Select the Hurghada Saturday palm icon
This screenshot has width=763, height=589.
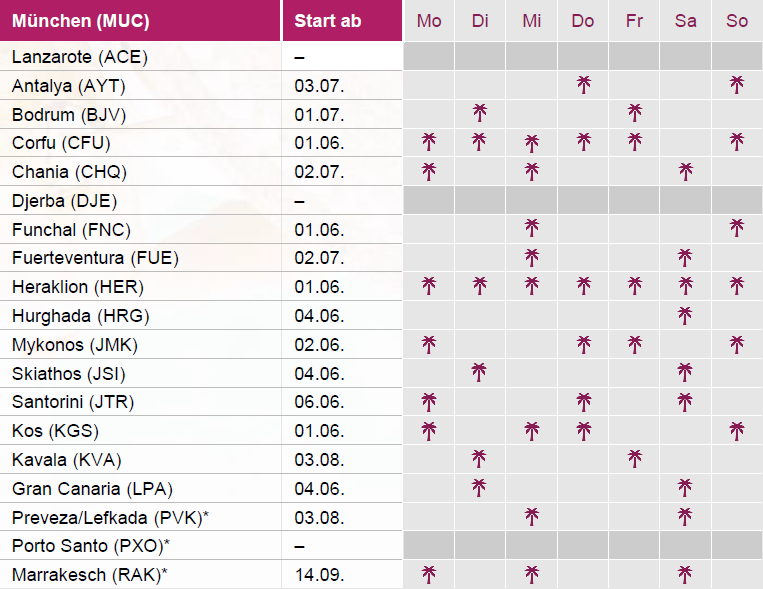[685, 316]
